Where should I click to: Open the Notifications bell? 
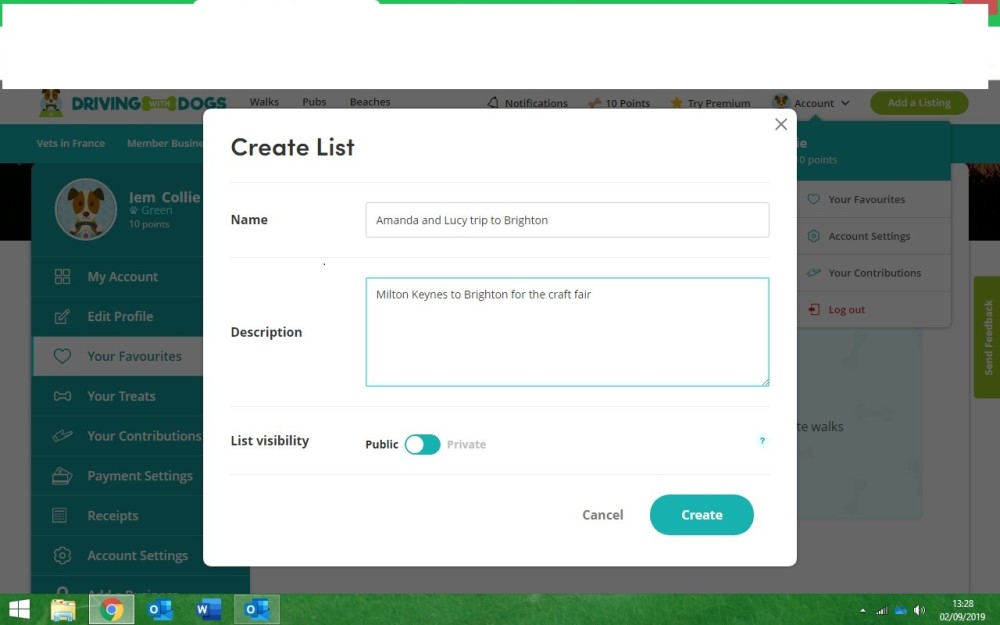click(x=493, y=103)
